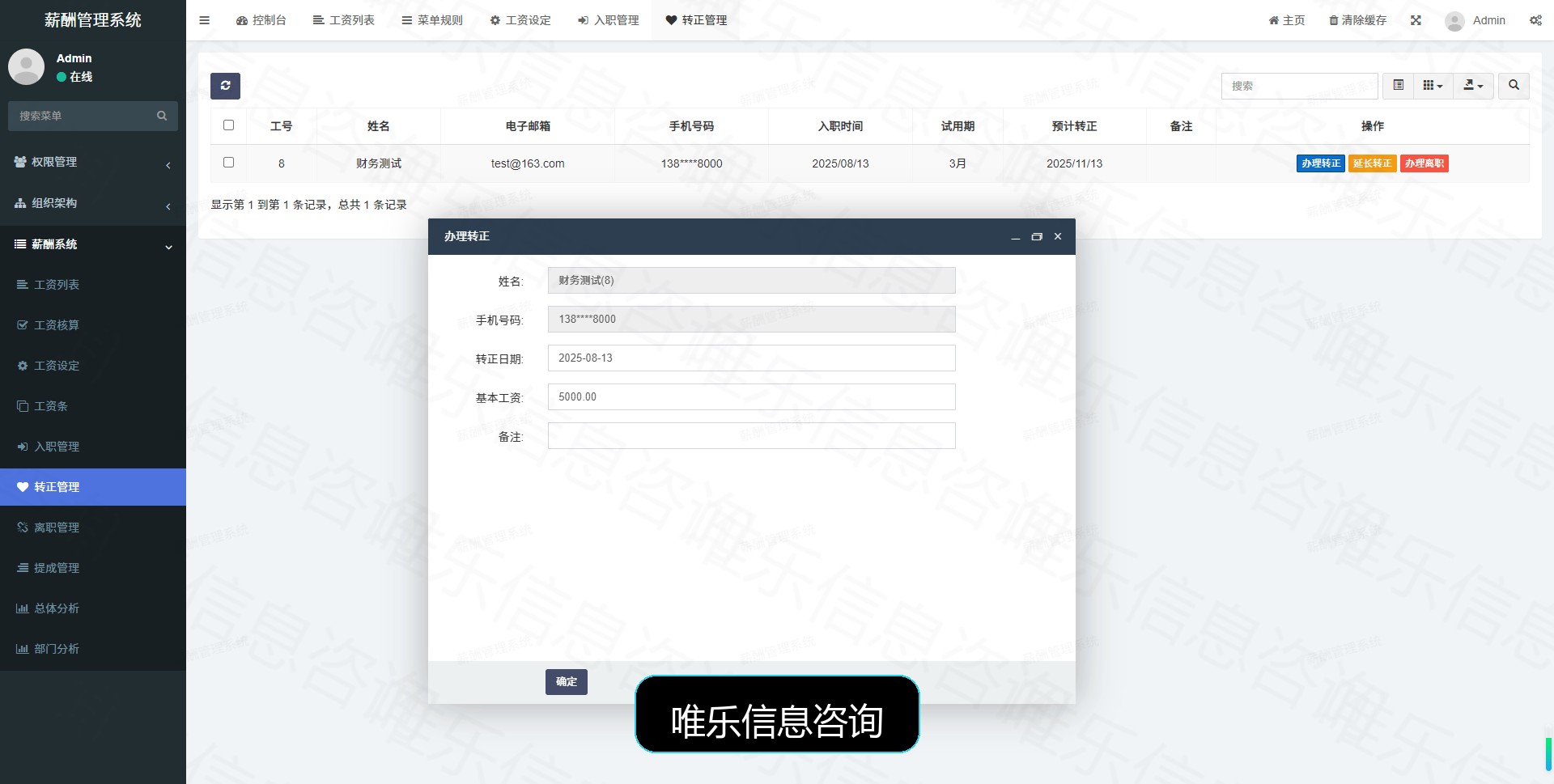The width and height of the screenshot is (1554, 784).
Task: Open 工资核算 in the sidebar
Action: point(93,325)
